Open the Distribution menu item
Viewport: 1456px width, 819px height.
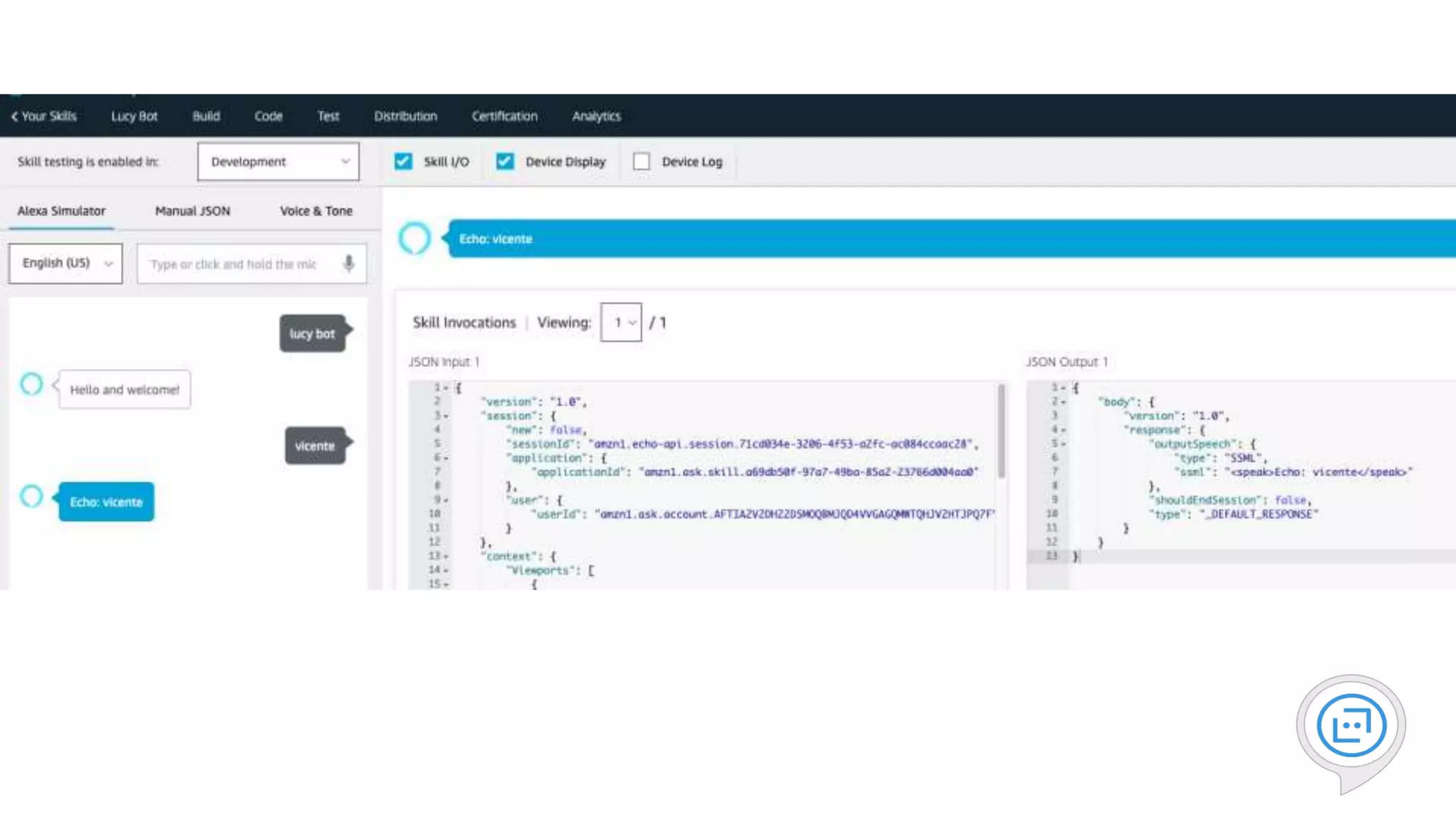pos(405,116)
